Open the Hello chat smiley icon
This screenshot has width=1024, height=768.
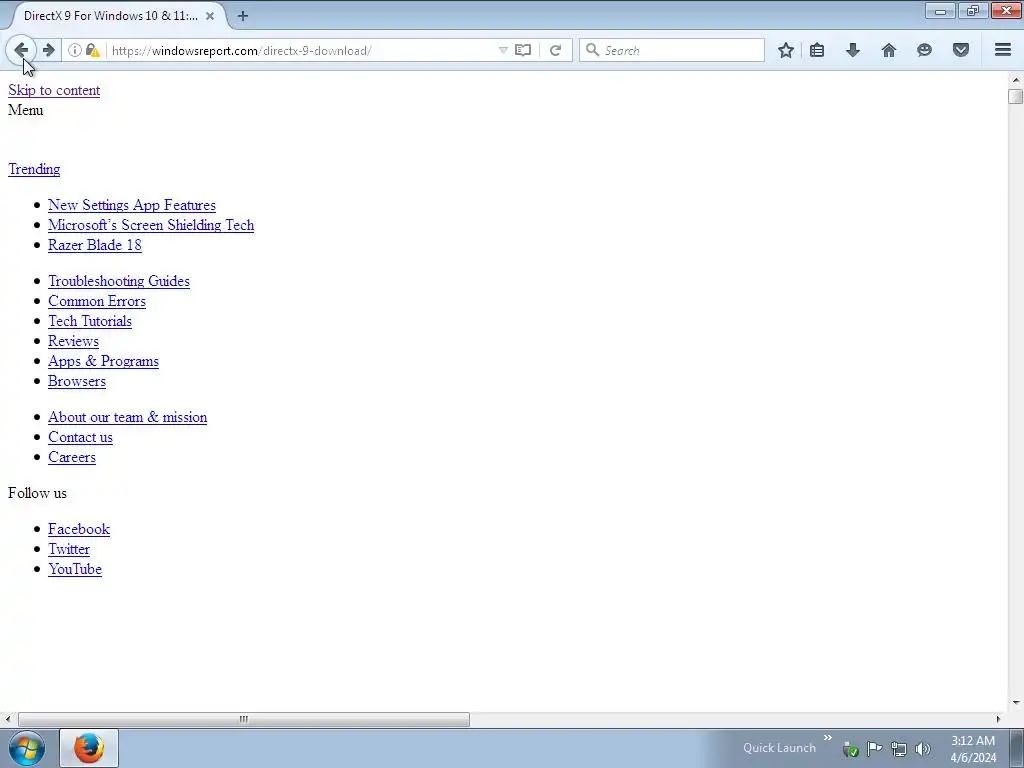924,50
